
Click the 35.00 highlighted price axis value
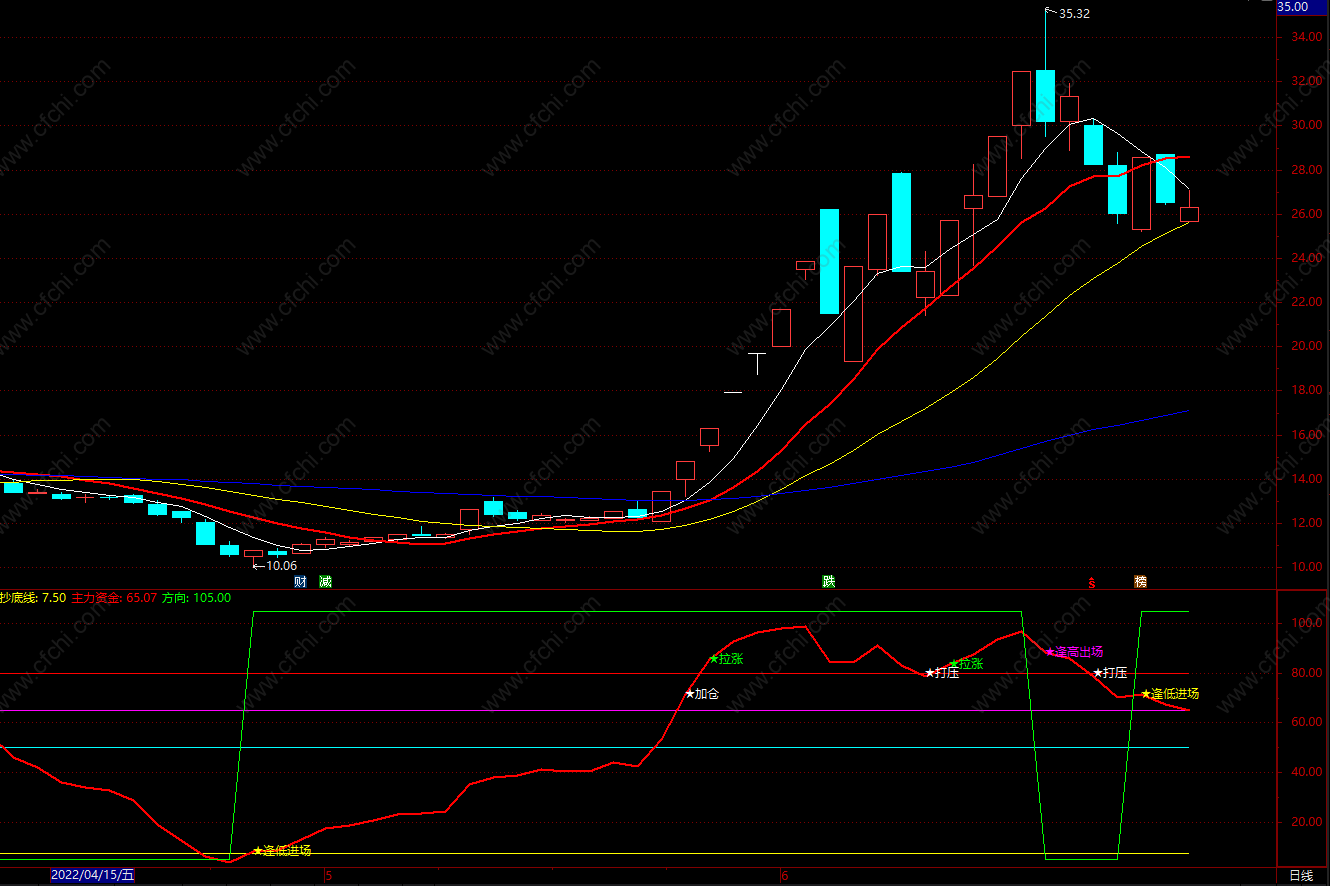pyautogui.click(x=1303, y=7)
